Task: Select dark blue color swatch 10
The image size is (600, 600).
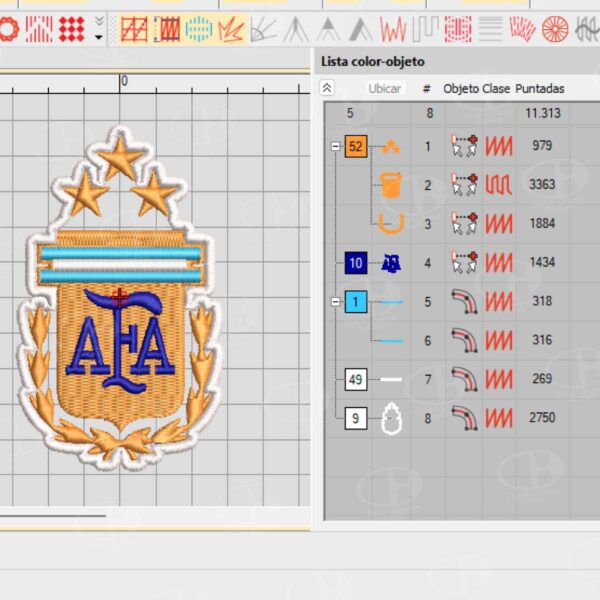Action: (x=356, y=263)
